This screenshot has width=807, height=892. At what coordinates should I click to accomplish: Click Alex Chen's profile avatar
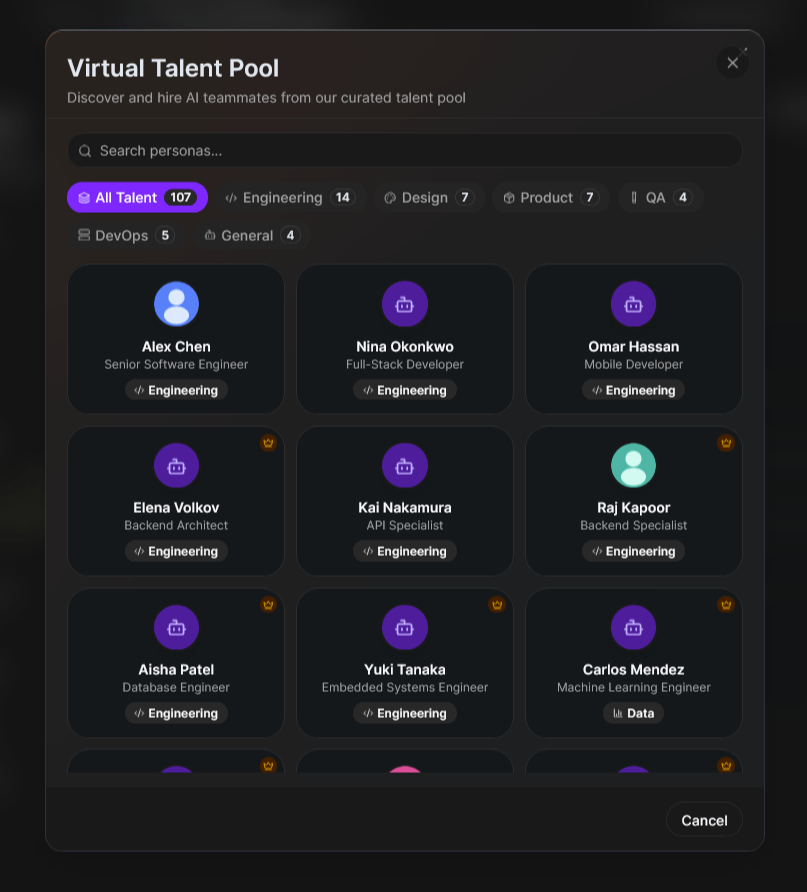pyautogui.click(x=176, y=304)
